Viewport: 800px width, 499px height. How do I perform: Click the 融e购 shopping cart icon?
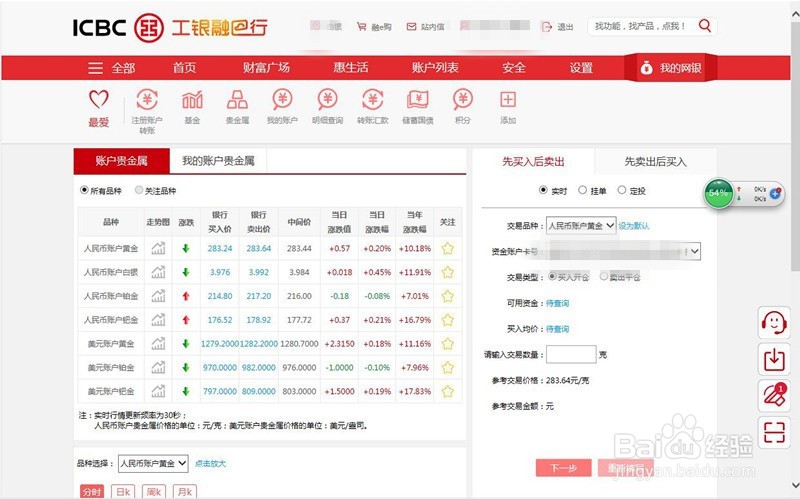(x=361, y=27)
